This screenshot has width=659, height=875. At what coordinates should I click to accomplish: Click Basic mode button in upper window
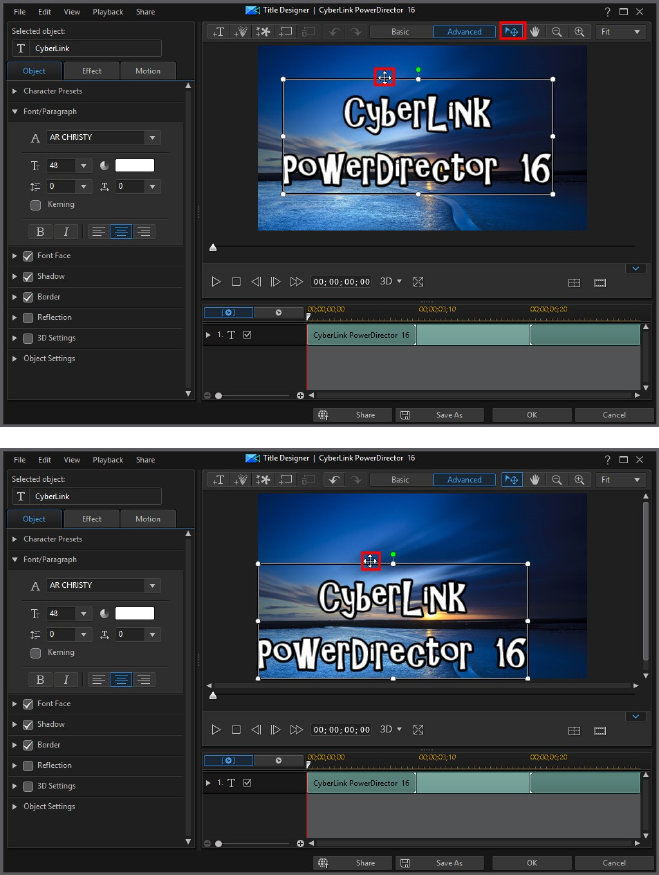[x=400, y=32]
